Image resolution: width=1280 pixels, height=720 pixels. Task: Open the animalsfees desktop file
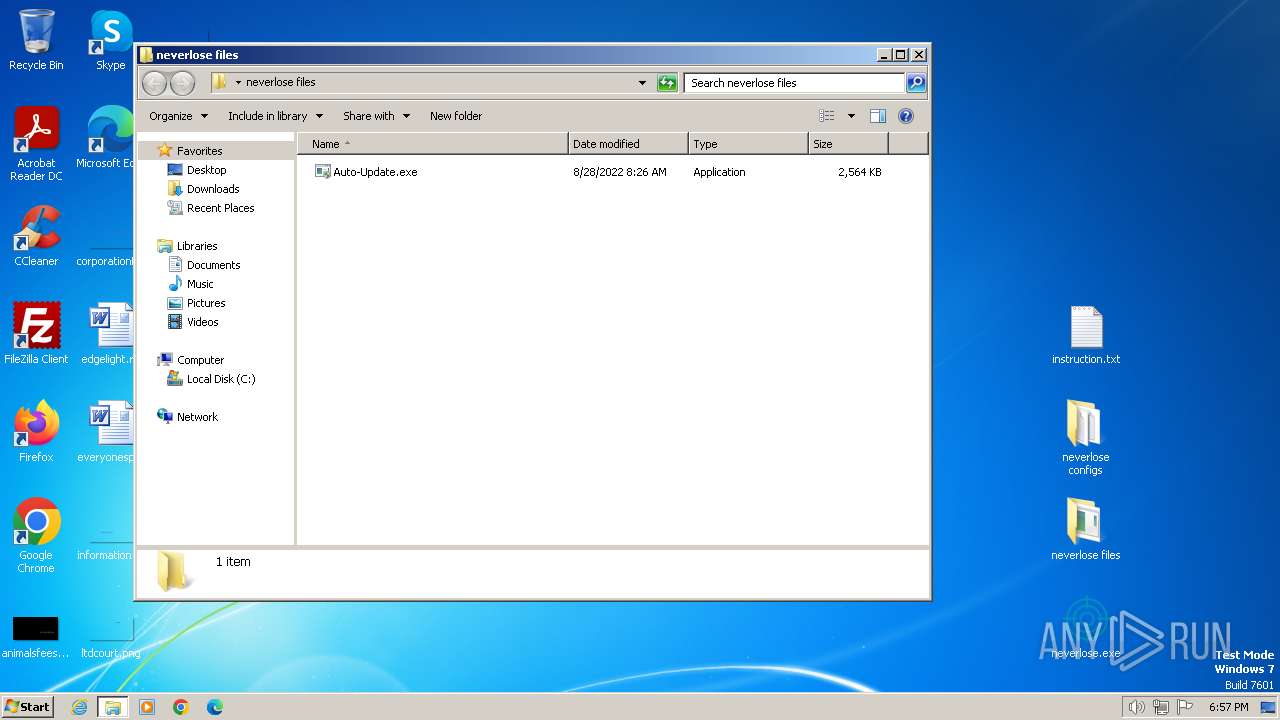(x=36, y=637)
